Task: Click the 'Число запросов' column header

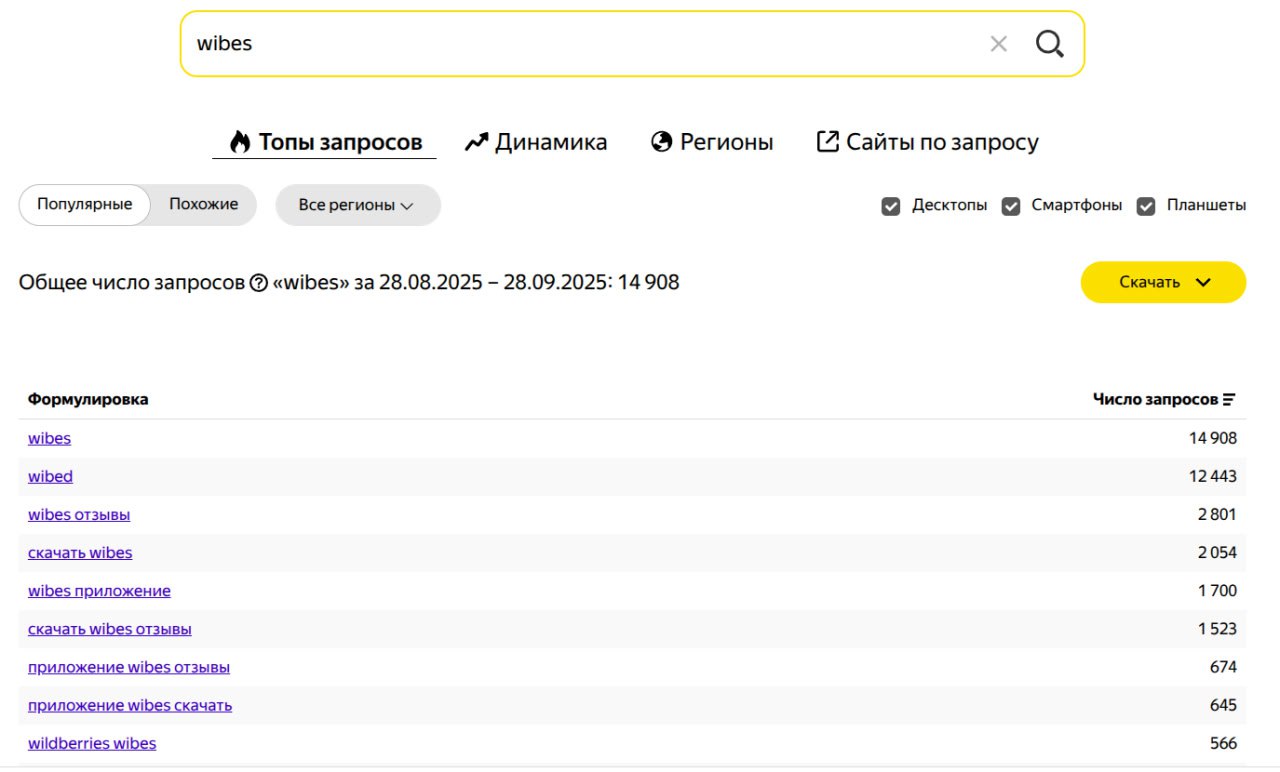Action: coord(1155,400)
